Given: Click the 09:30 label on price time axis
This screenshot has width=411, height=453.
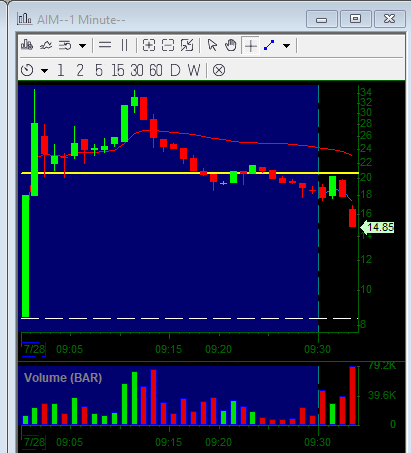Looking at the screenshot, I should [317, 349].
